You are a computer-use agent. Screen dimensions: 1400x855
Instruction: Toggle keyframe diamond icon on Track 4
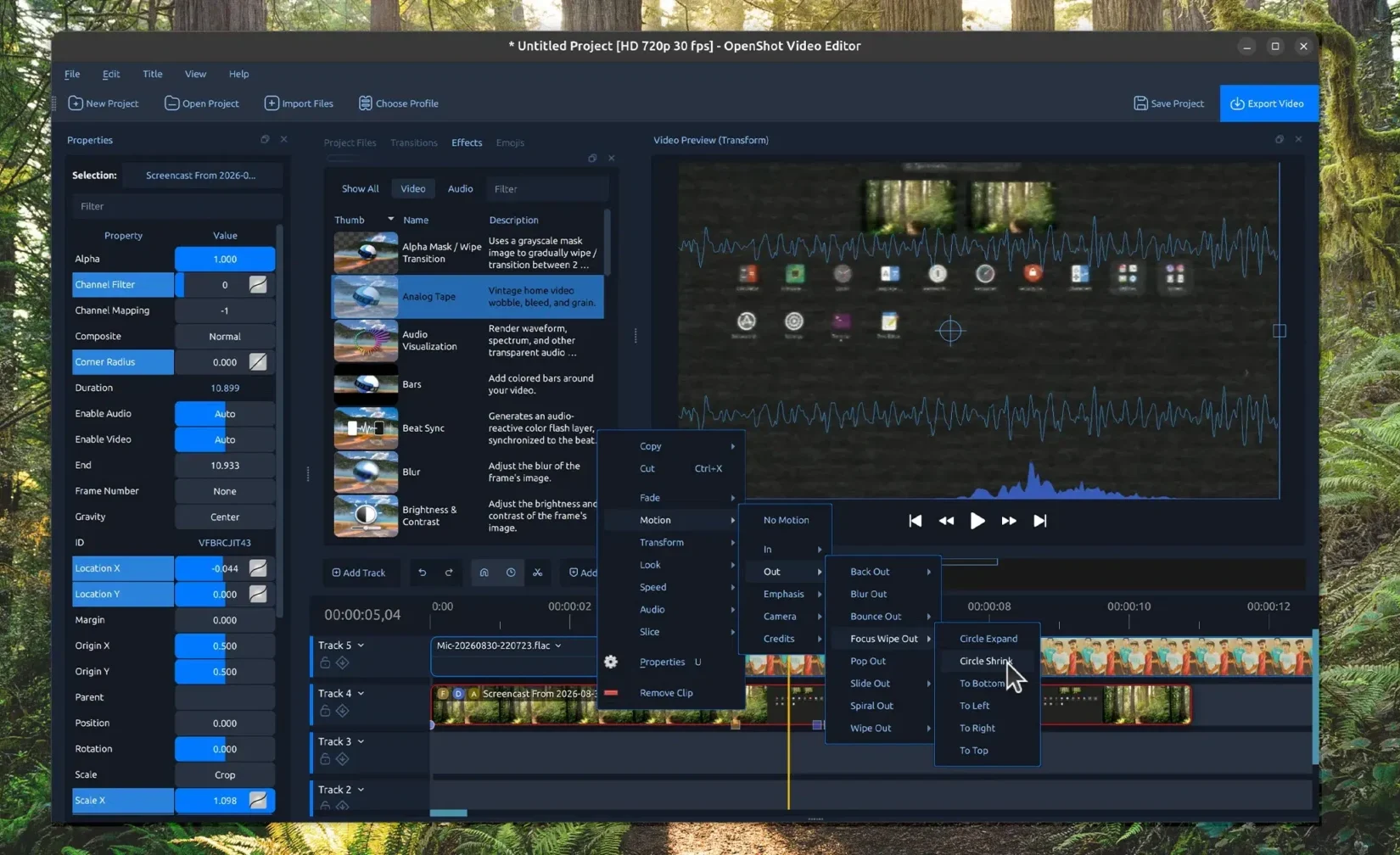click(343, 711)
